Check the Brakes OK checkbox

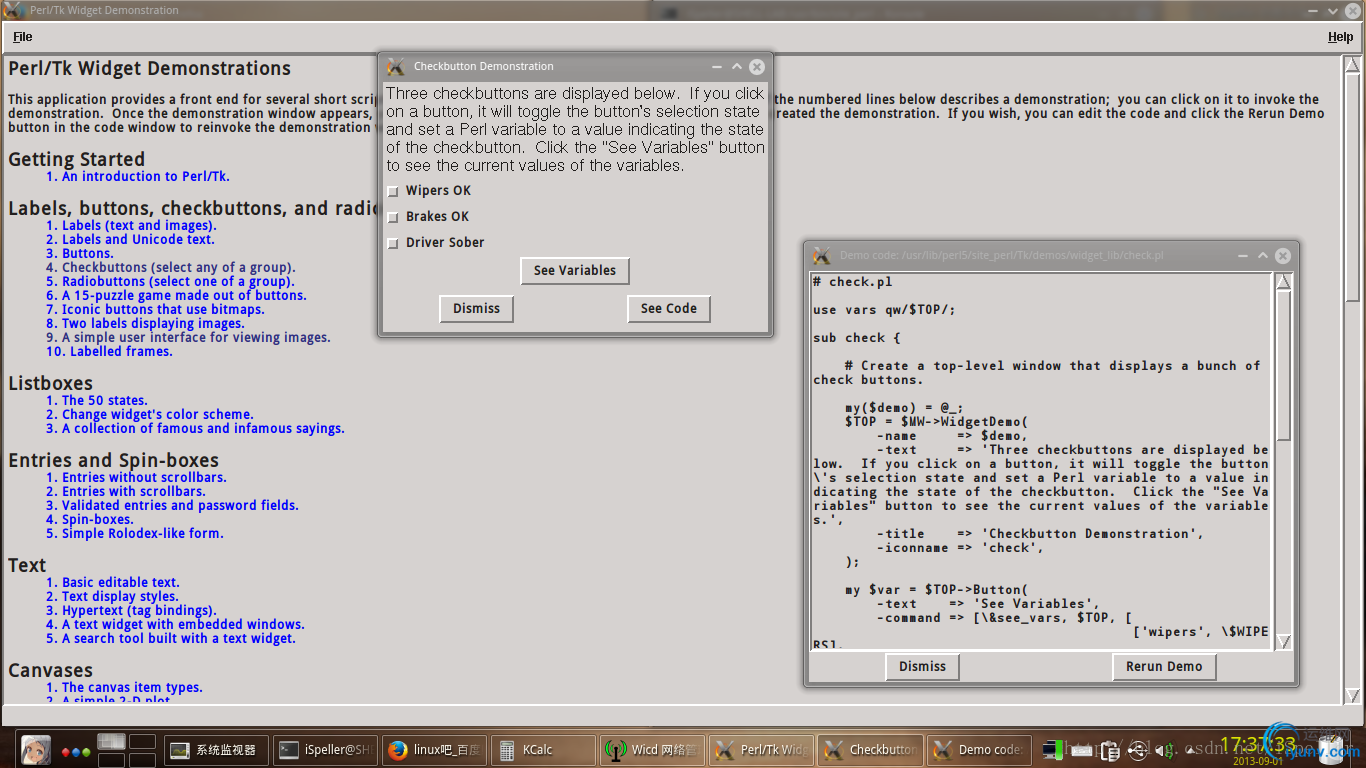point(393,217)
